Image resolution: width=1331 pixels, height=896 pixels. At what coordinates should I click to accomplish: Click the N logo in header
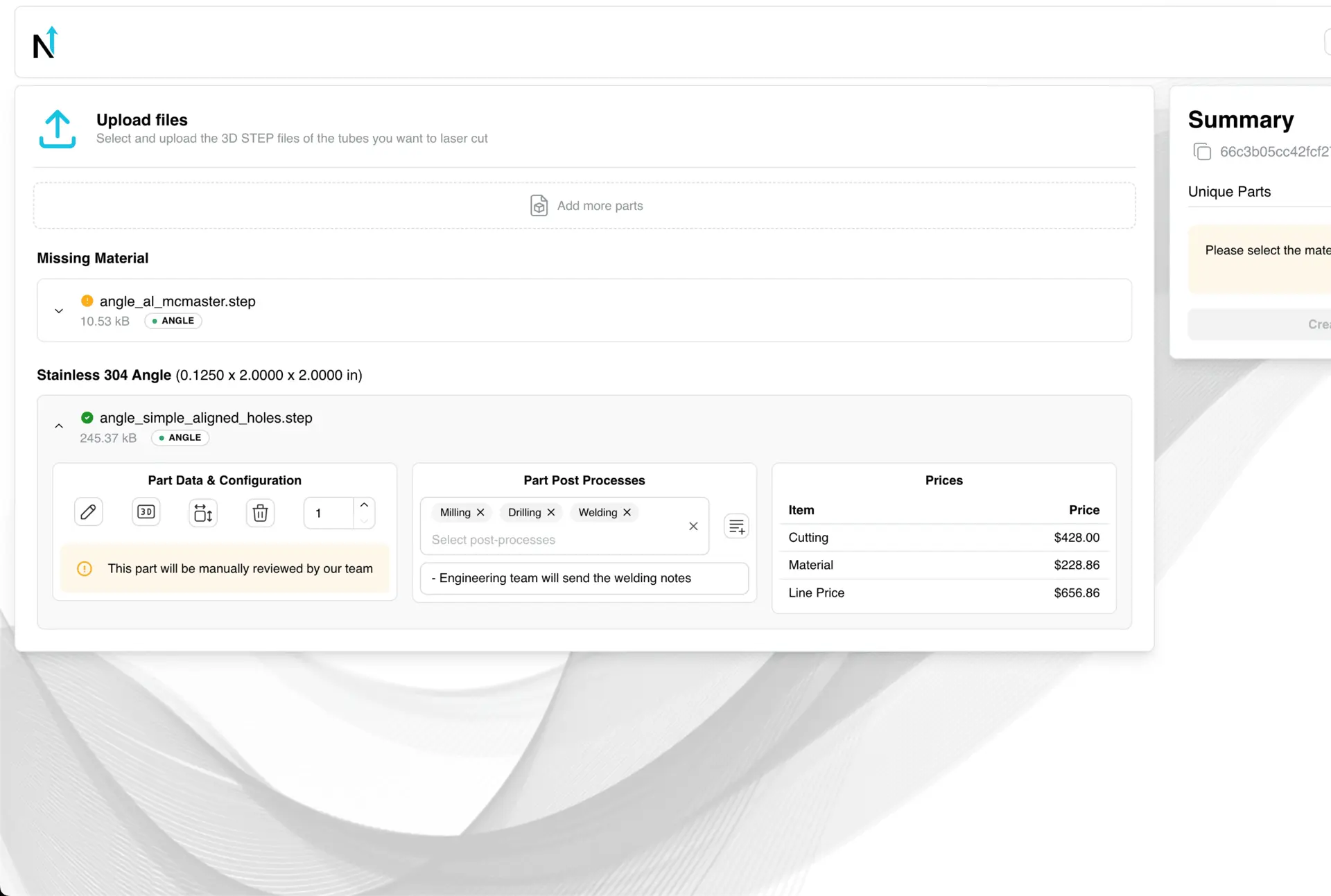[x=45, y=43]
